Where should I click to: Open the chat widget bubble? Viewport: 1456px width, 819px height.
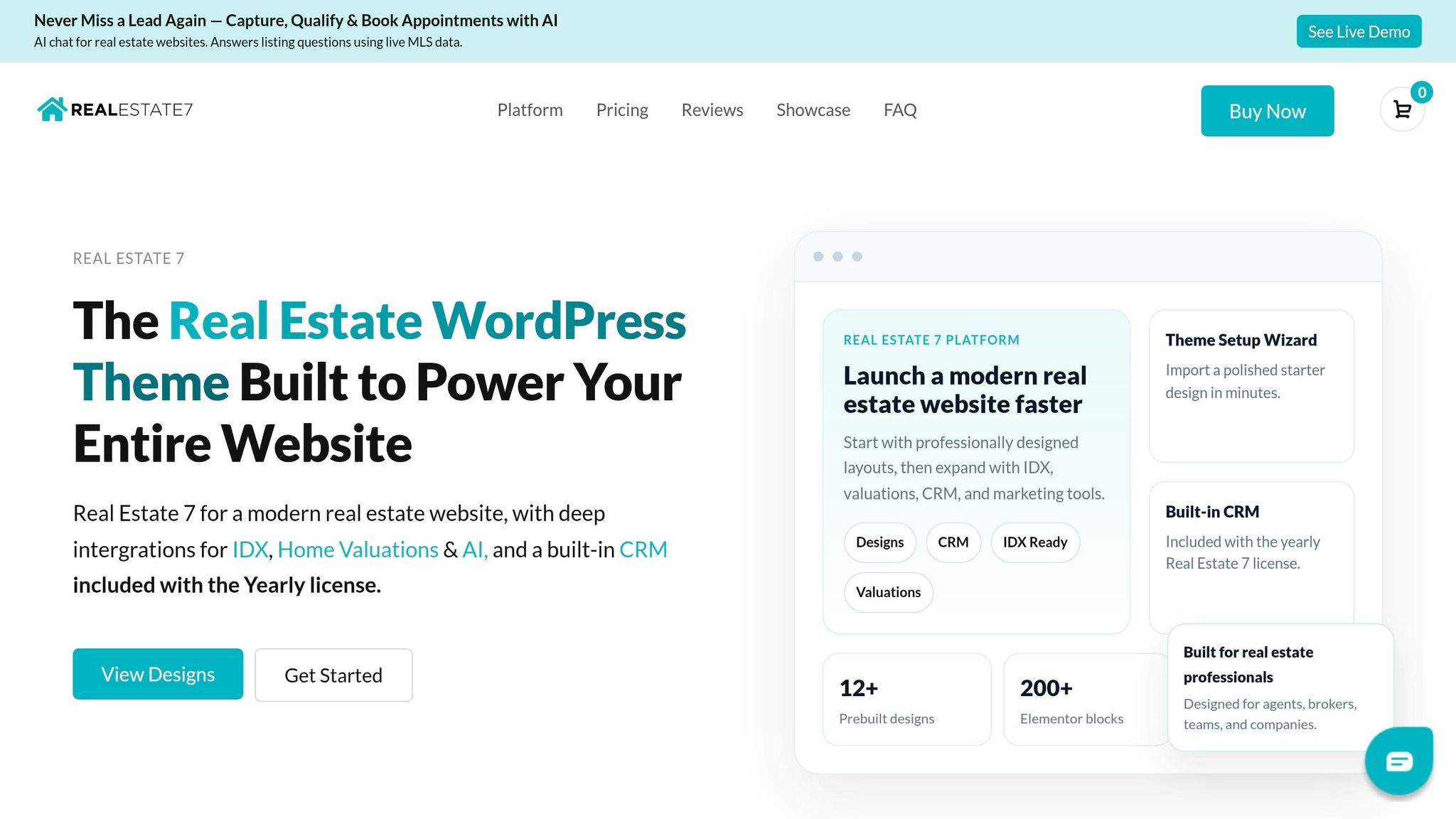[1398, 761]
